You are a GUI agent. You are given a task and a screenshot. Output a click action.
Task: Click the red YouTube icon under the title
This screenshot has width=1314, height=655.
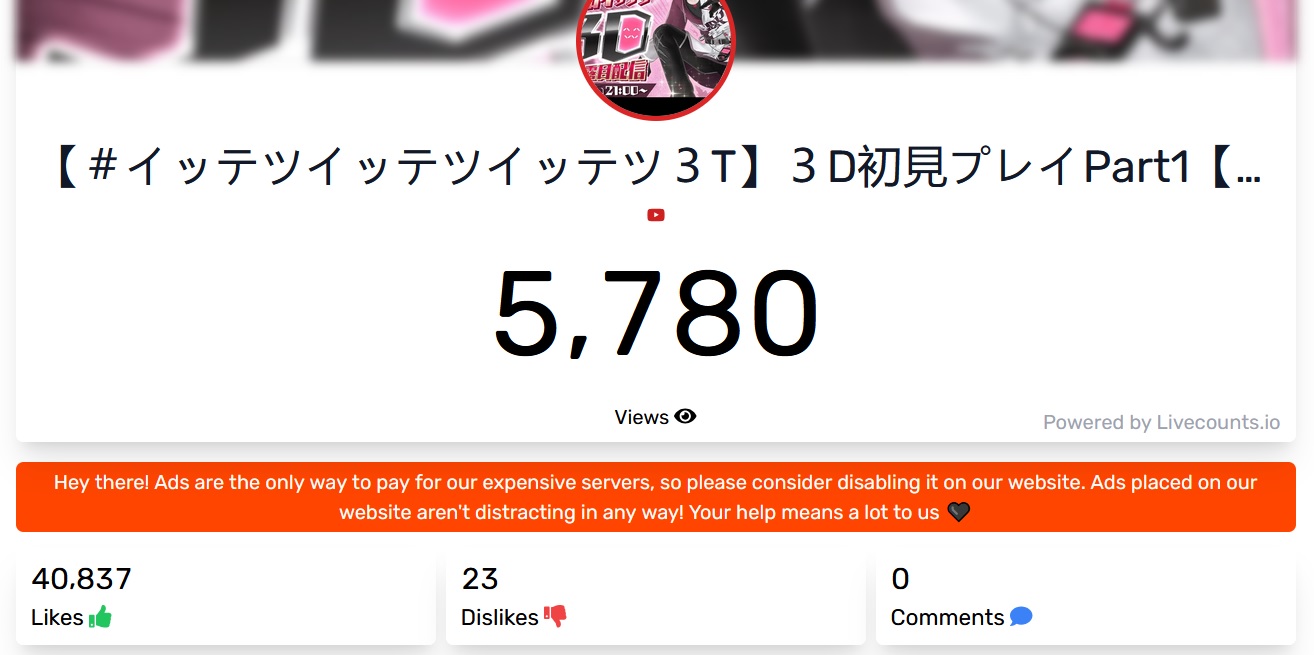(656, 215)
